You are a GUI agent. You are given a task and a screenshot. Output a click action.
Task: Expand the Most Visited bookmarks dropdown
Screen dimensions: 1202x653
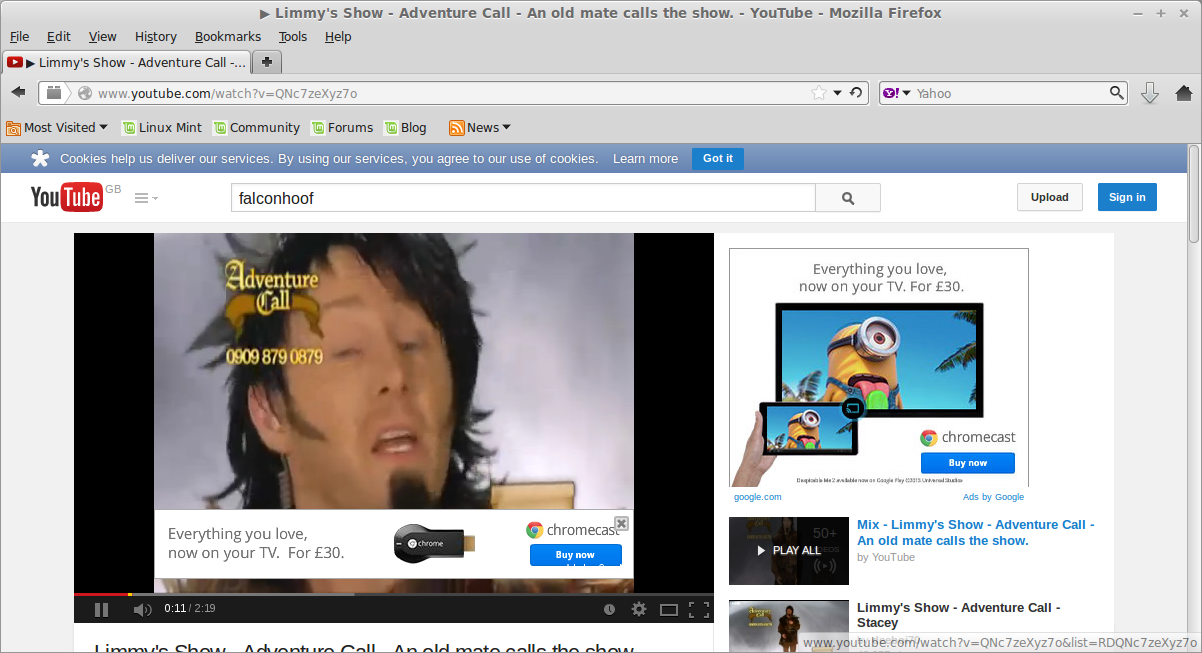[x=57, y=127]
